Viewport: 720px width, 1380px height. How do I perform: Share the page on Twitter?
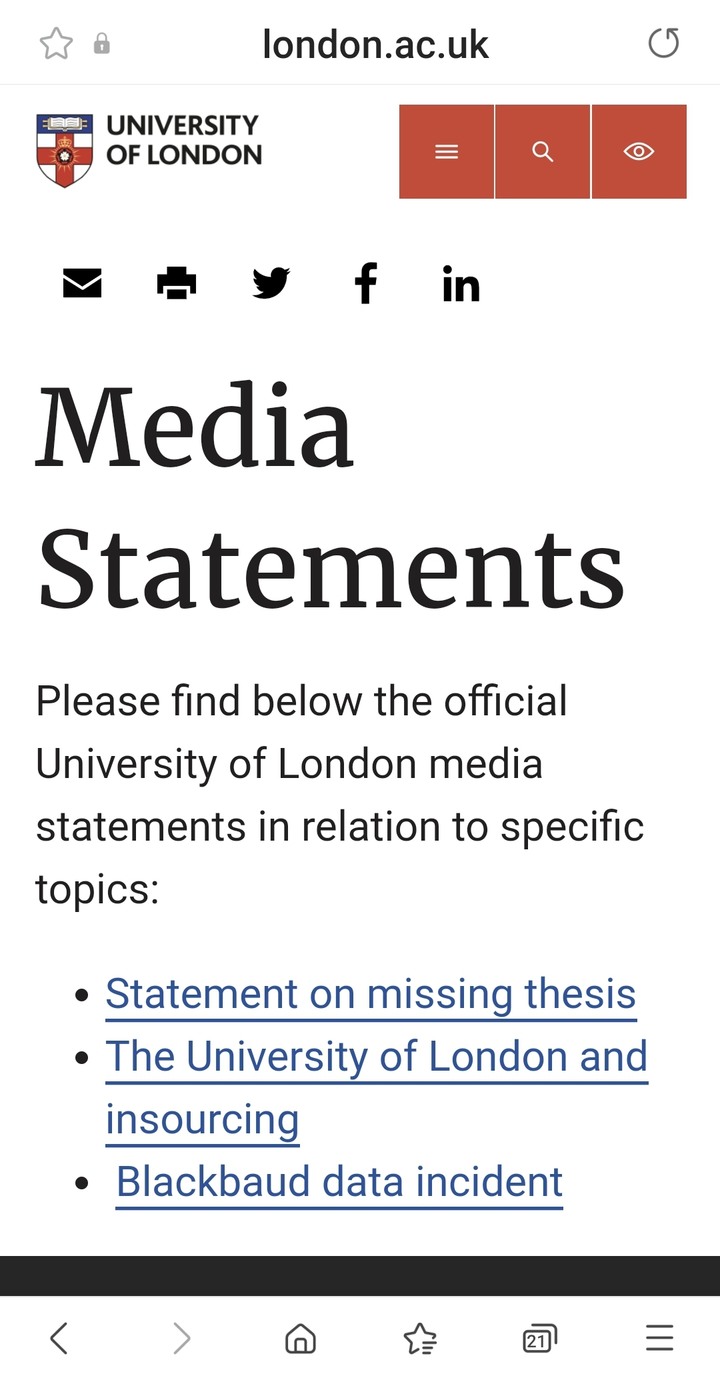point(271,284)
